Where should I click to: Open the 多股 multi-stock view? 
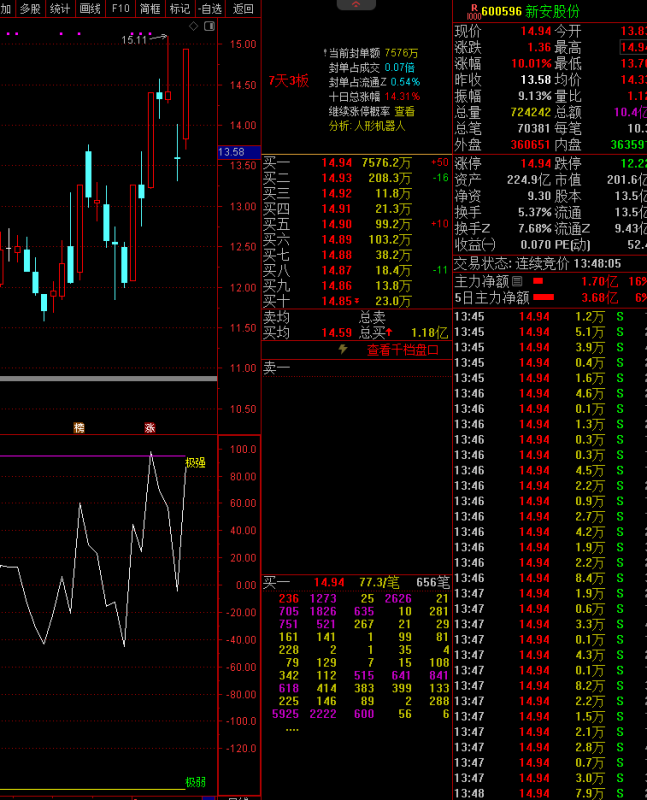coord(30,9)
